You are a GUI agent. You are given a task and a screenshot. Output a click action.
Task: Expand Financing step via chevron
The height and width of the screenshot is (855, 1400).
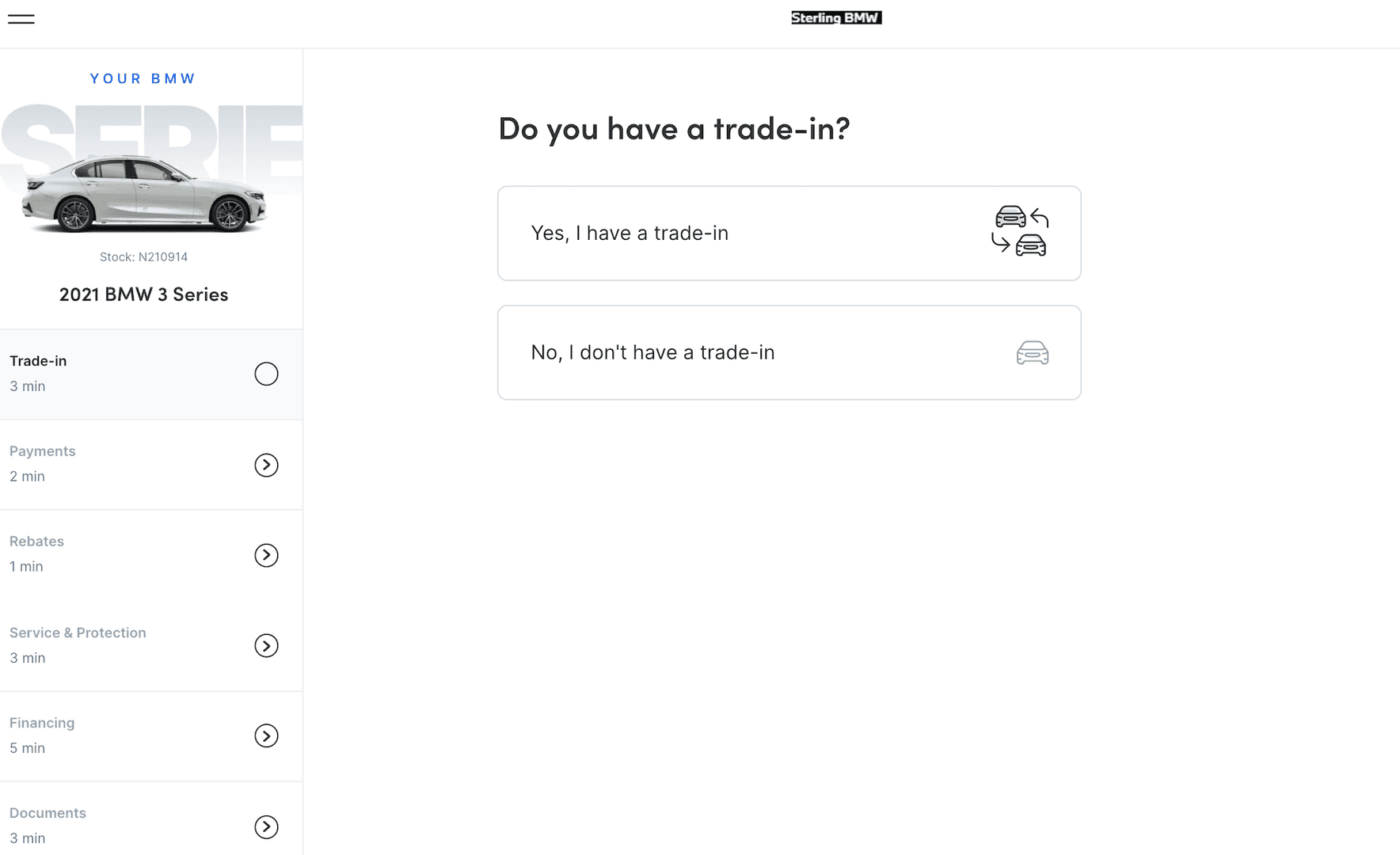266,735
